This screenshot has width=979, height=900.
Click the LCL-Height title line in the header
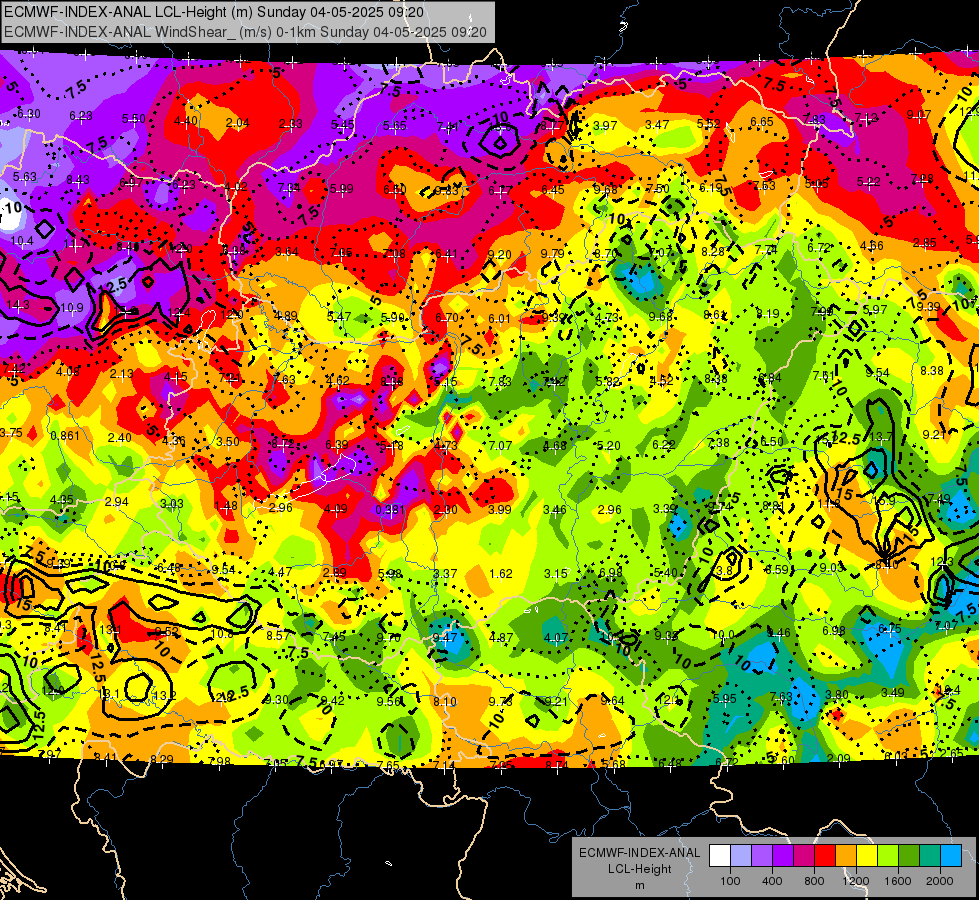click(x=214, y=12)
